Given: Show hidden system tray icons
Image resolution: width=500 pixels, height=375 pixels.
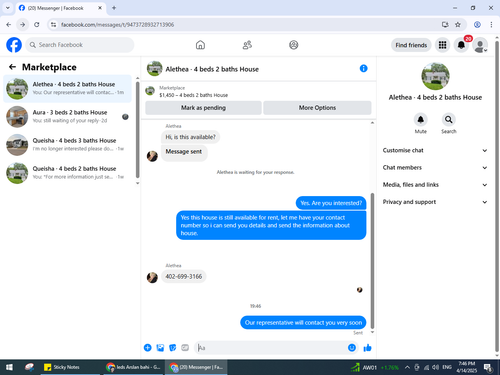Looking at the screenshot, I should point(407,367).
